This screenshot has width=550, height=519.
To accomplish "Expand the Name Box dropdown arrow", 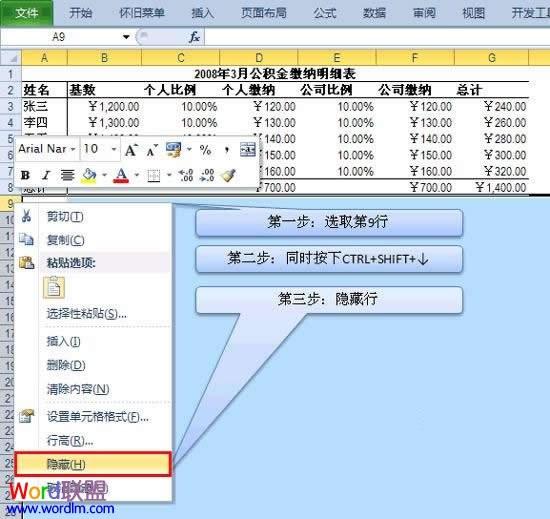I will [x=126, y=36].
